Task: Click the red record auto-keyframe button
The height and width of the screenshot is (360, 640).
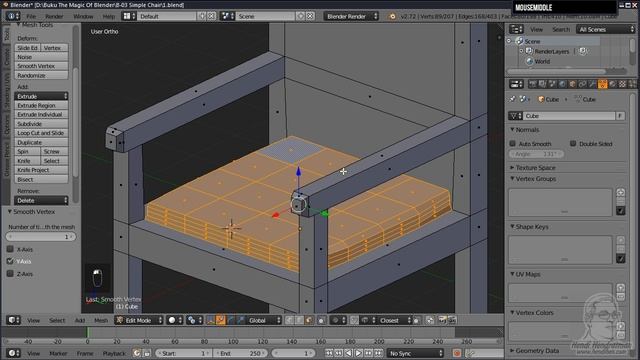Action: click(457, 353)
